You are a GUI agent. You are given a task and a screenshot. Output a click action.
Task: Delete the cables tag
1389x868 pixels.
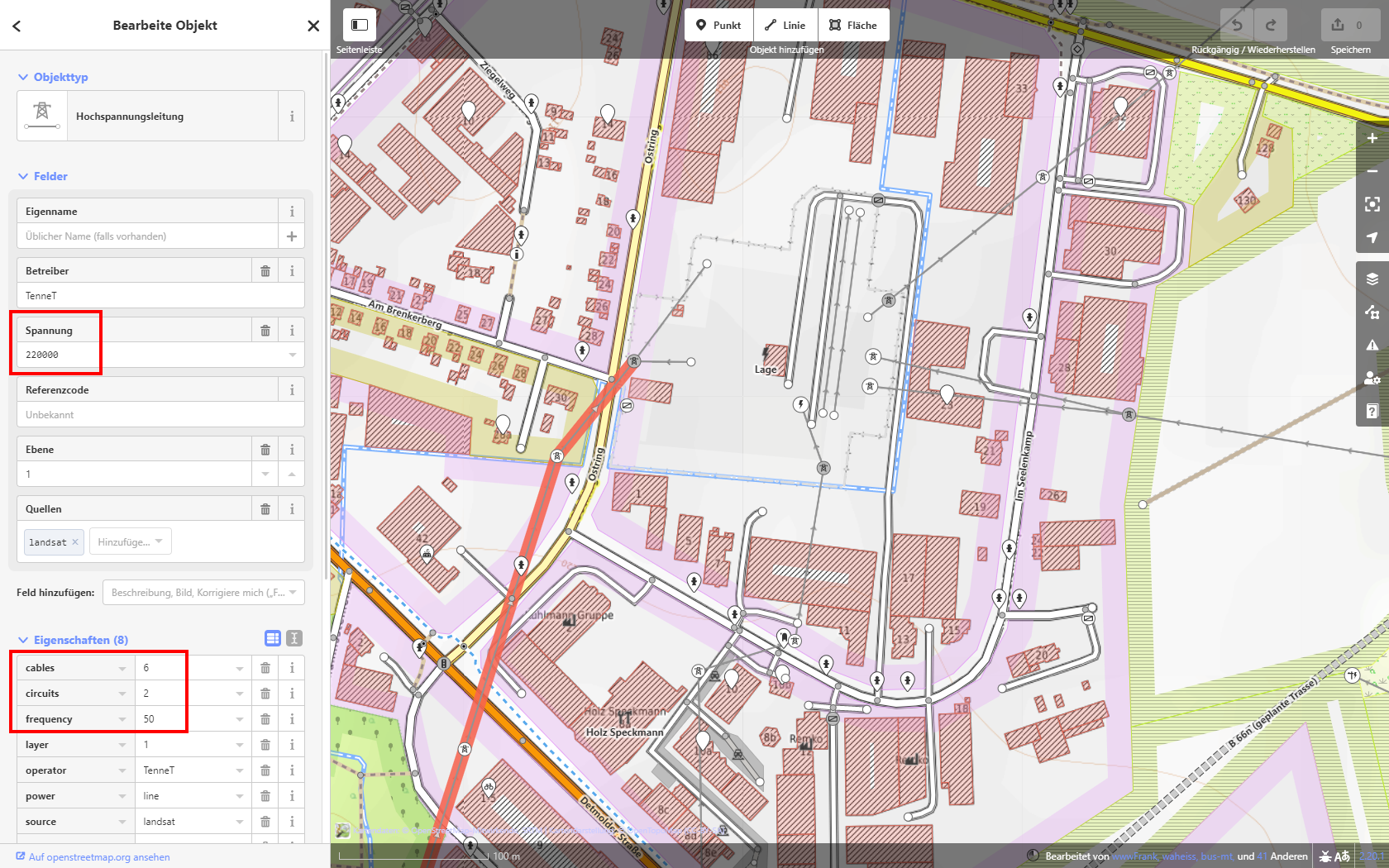(x=265, y=668)
